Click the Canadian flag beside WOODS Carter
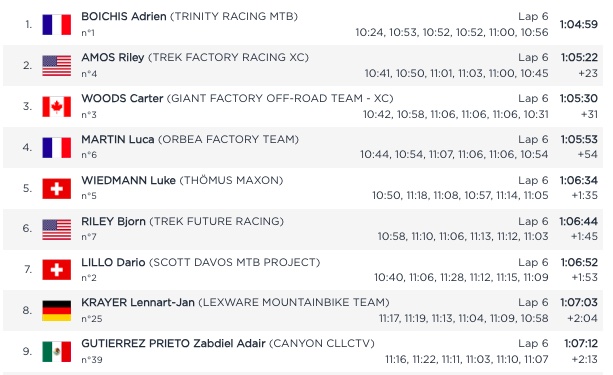Viewport: 613px width, 375px height. (57, 106)
